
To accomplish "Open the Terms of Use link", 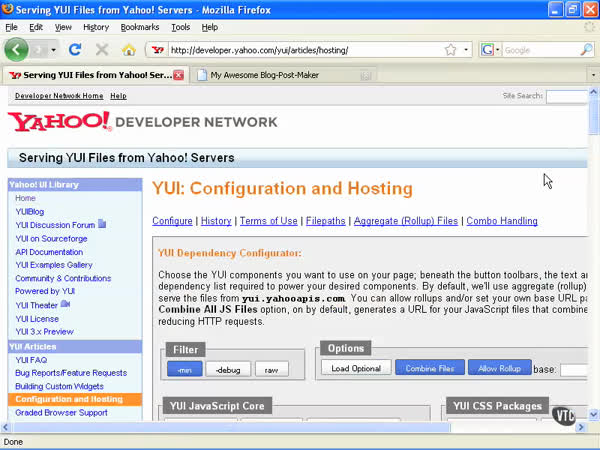I will click(268, 221).
